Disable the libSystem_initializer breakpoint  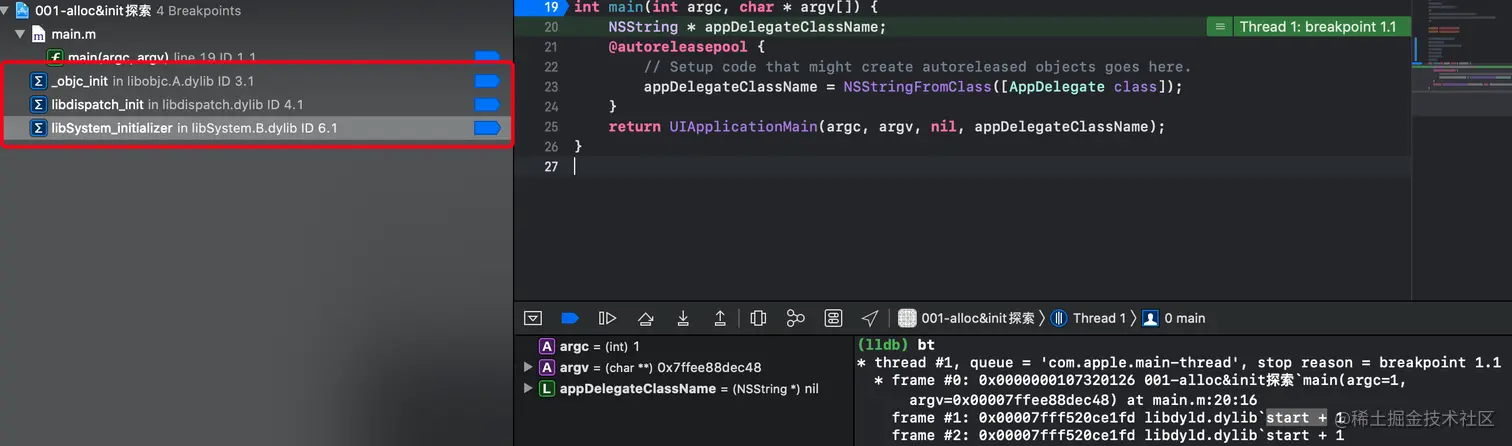coord(487,128)
